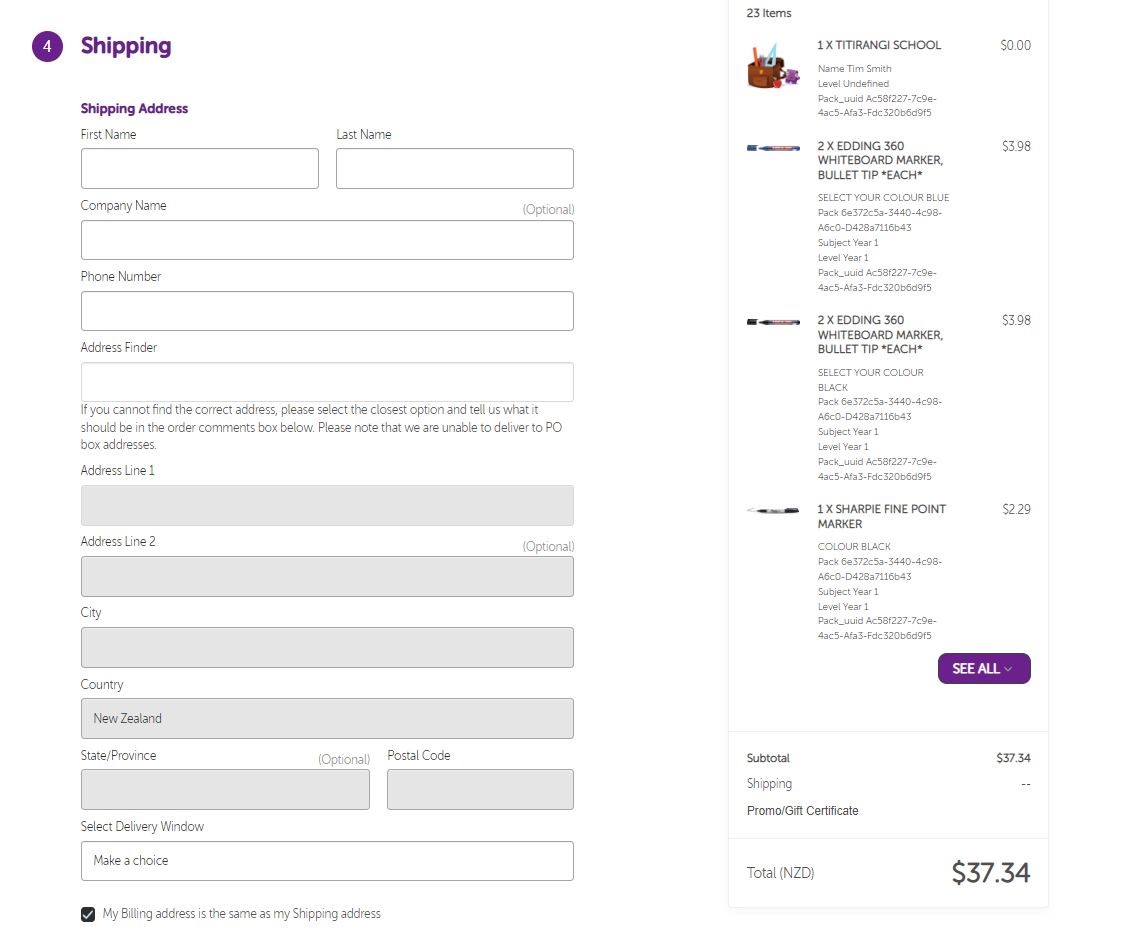Click the First Name field

click(200, 169)
